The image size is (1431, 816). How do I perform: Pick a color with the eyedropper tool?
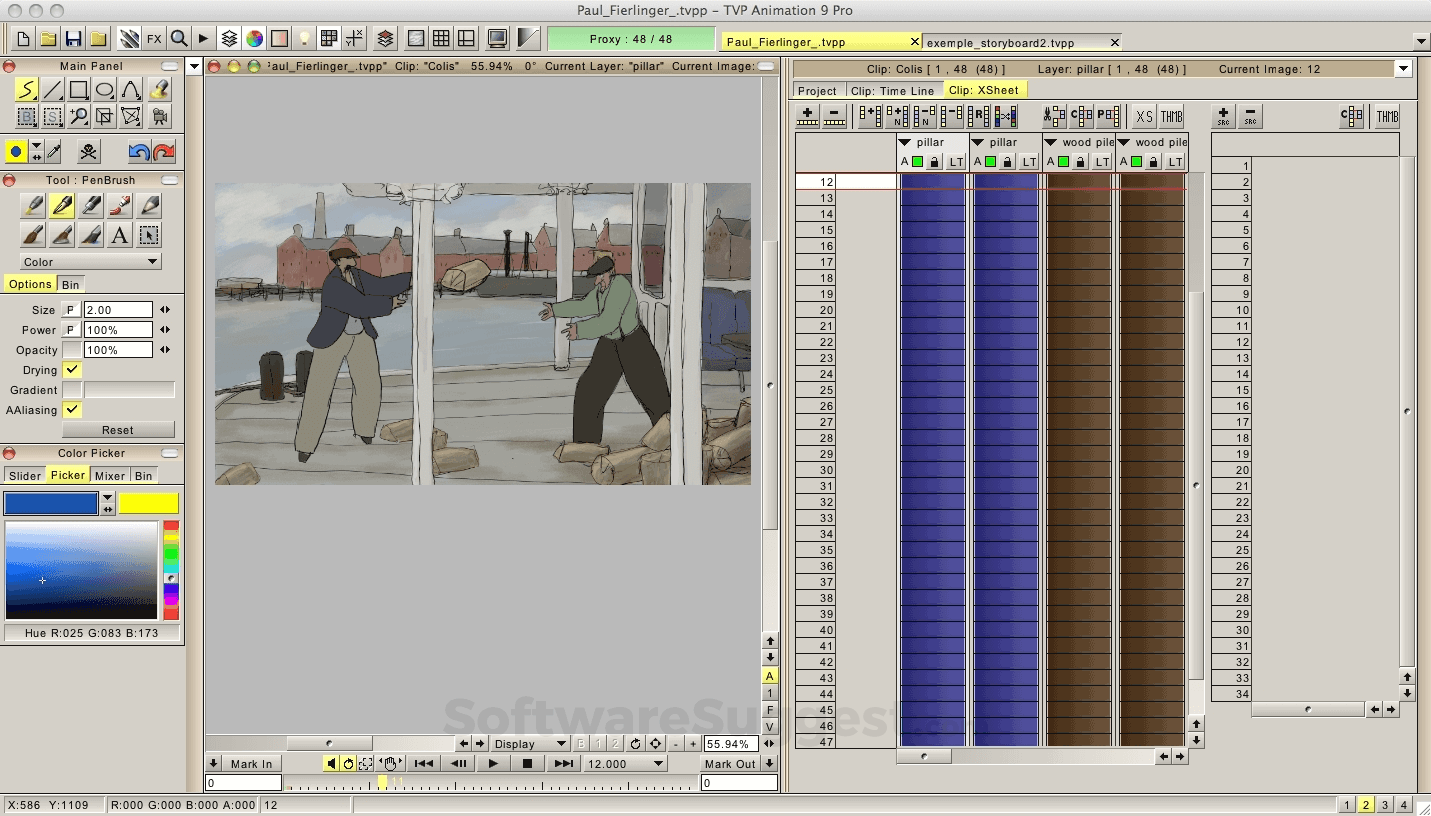click(54, 152)
